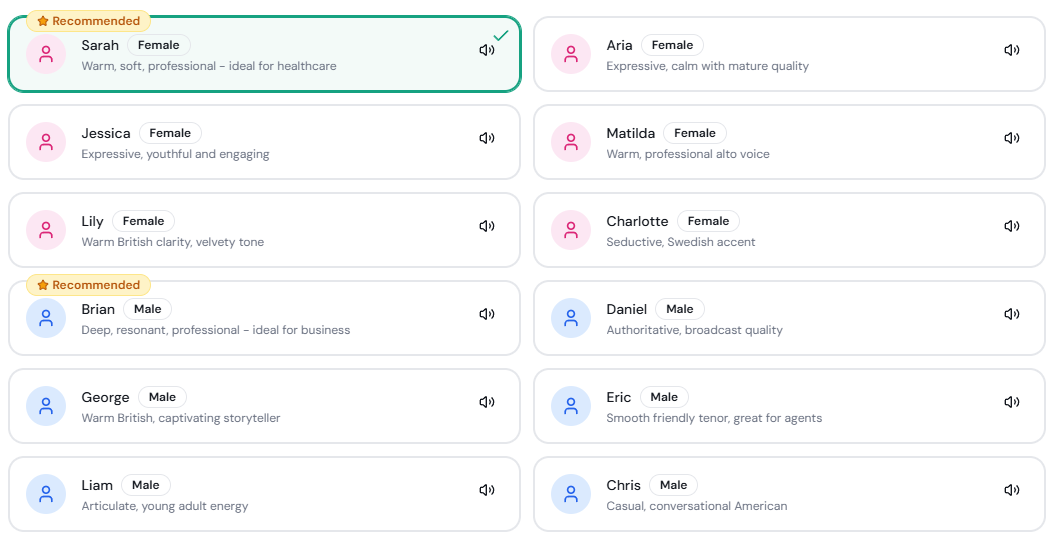Listen to Chris's voice sample
This screenshot has height=544, width=1058.
(x=1011, y=490)
